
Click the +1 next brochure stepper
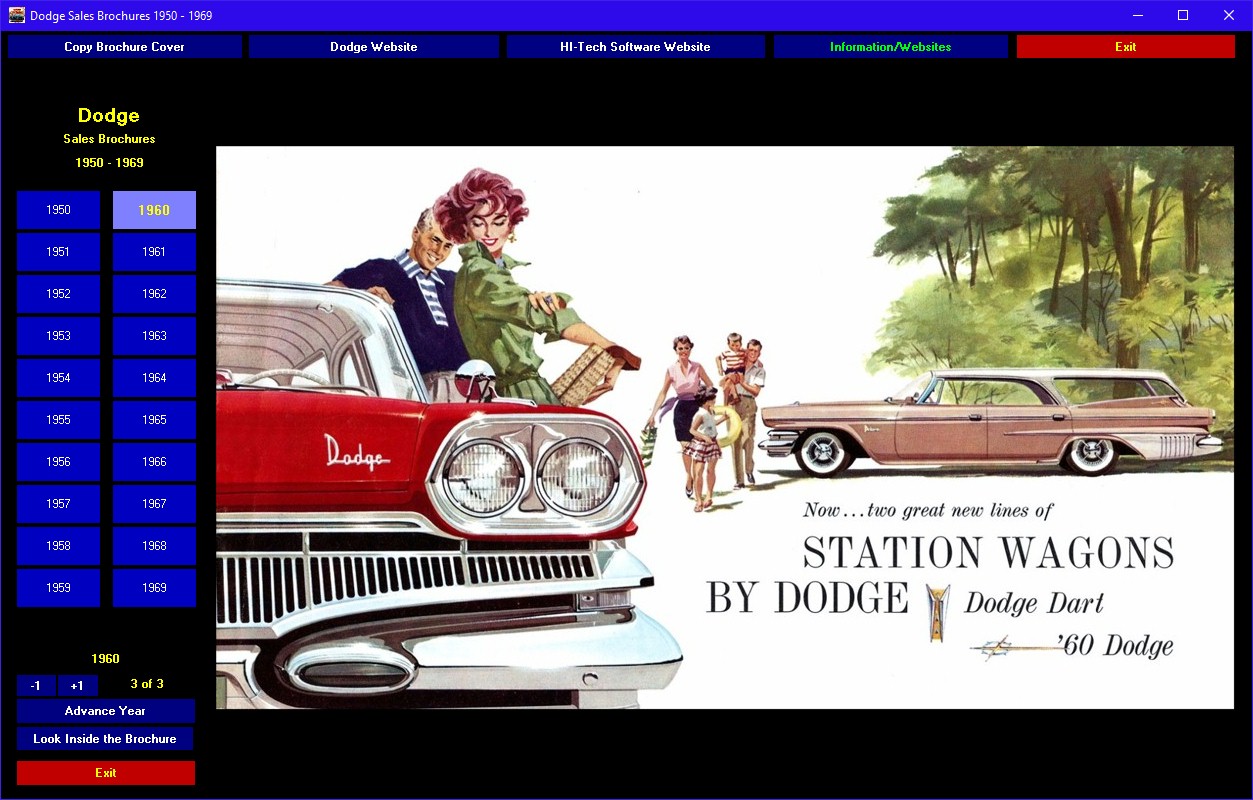click(x=77, y=685)
